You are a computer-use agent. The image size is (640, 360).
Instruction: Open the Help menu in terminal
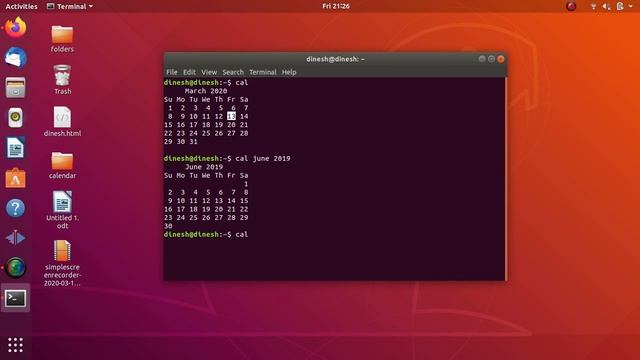pyautogui.click(x=289, y=72)
